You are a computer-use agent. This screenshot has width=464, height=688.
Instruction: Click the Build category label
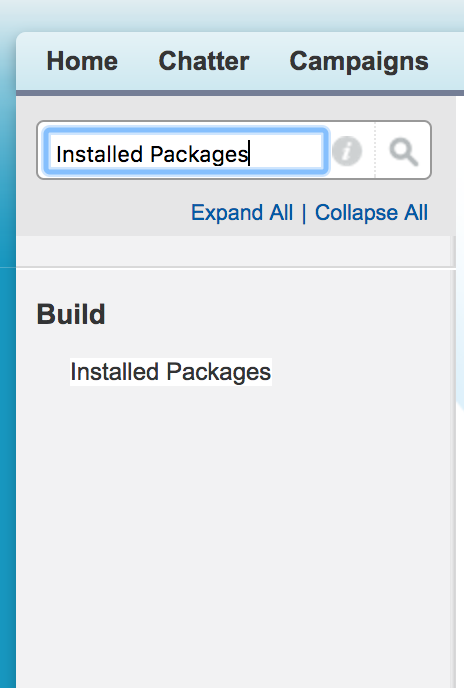click(x=71, y=314)
